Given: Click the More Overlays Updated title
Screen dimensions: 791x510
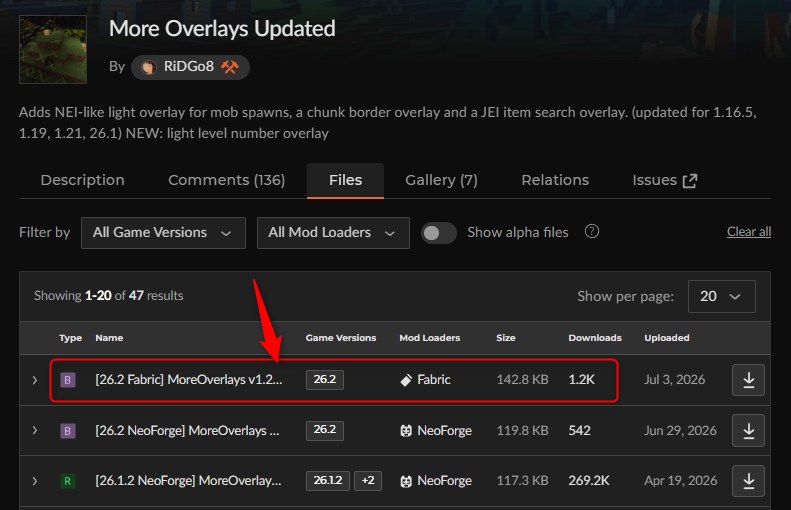Looking at the screenshot, I should [222, 29].
